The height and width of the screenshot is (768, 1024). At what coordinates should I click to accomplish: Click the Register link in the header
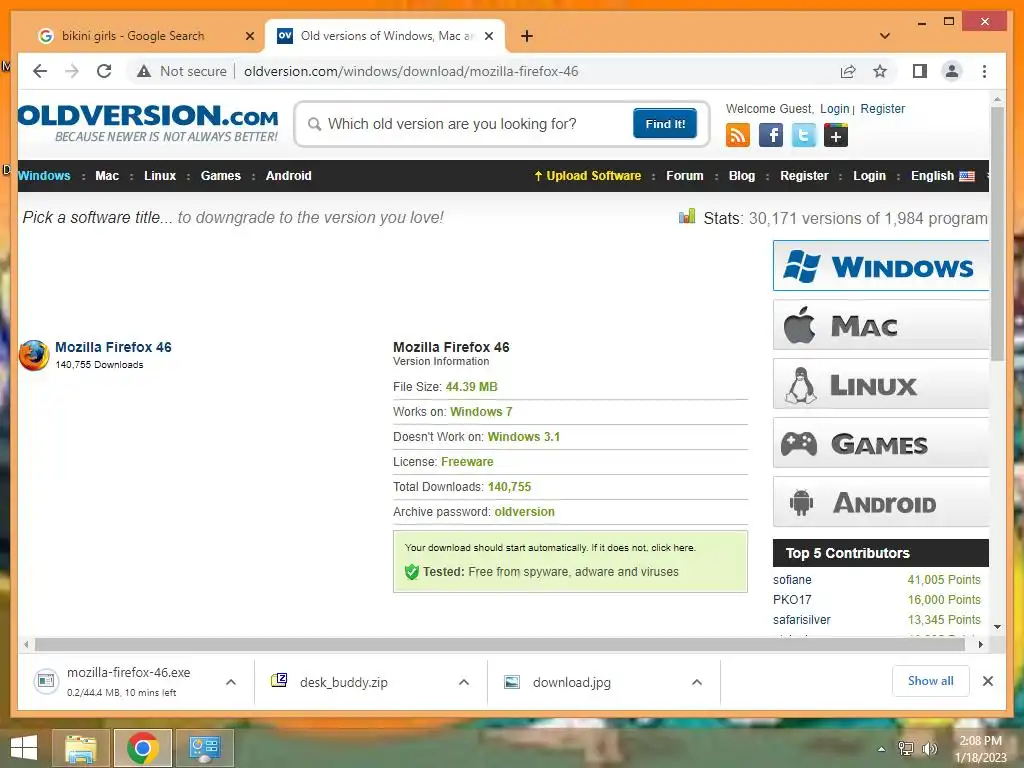coord(882,108)
